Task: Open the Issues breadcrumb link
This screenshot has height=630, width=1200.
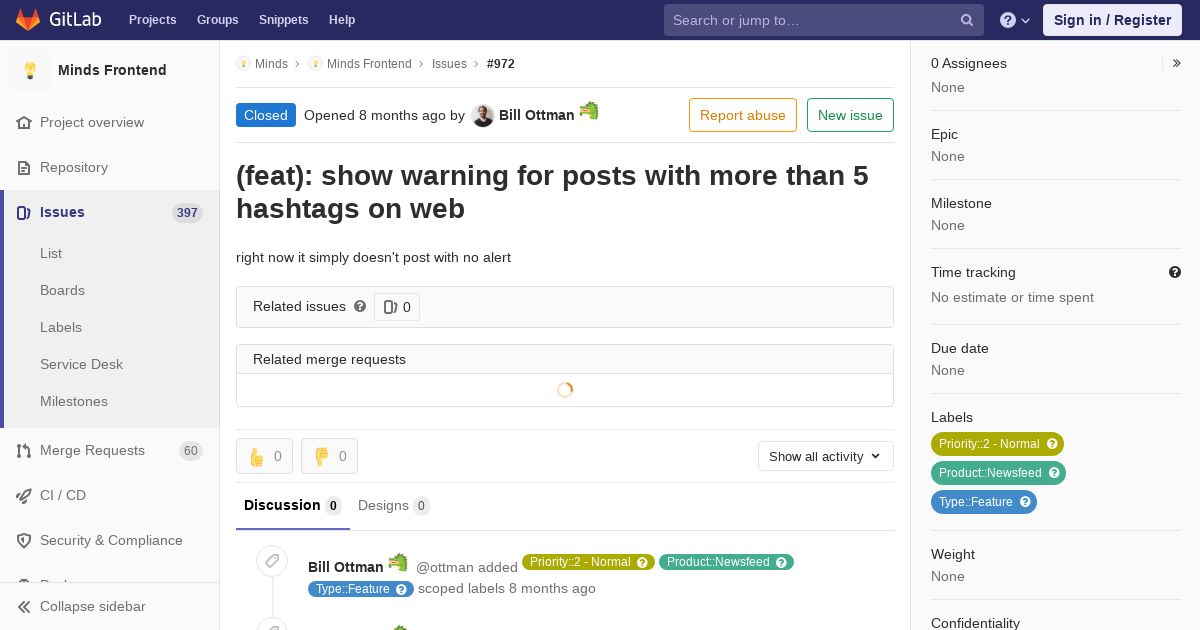Action: (x=449, y=63)
